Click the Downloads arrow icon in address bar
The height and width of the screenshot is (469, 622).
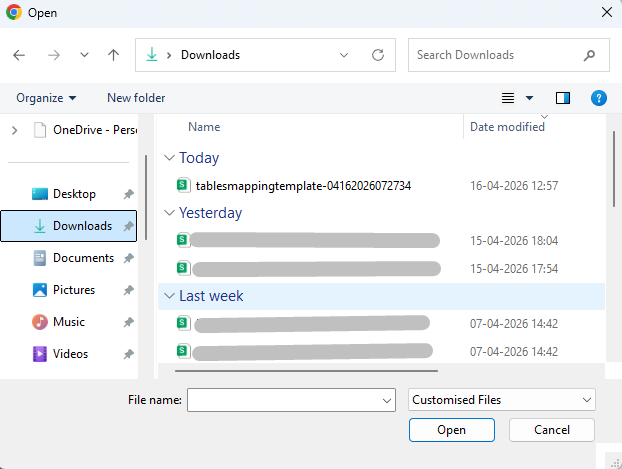pyautogui.click(x=152, y=55)
